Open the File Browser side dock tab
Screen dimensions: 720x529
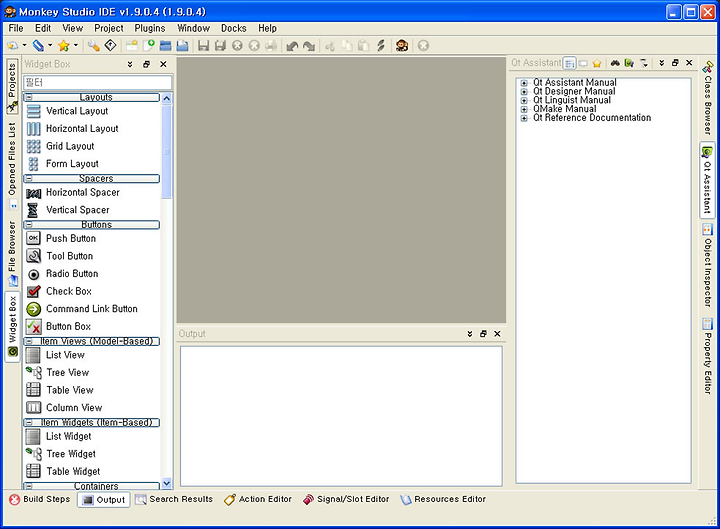12,253
